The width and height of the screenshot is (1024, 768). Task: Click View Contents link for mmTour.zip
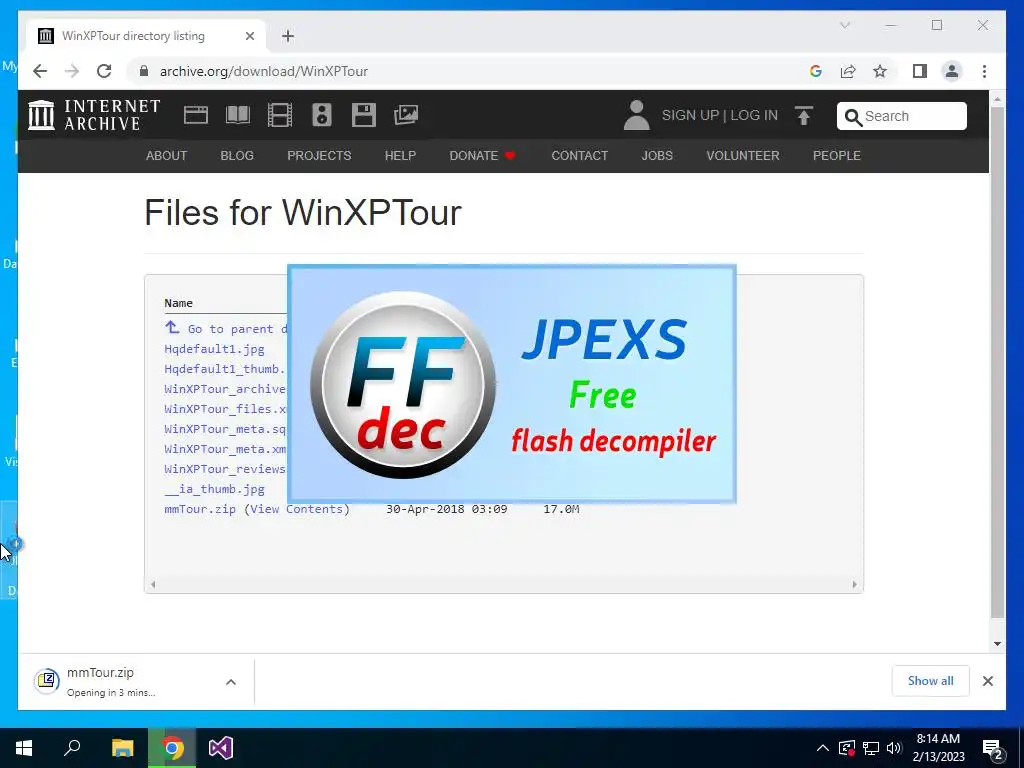coord(298,509)
